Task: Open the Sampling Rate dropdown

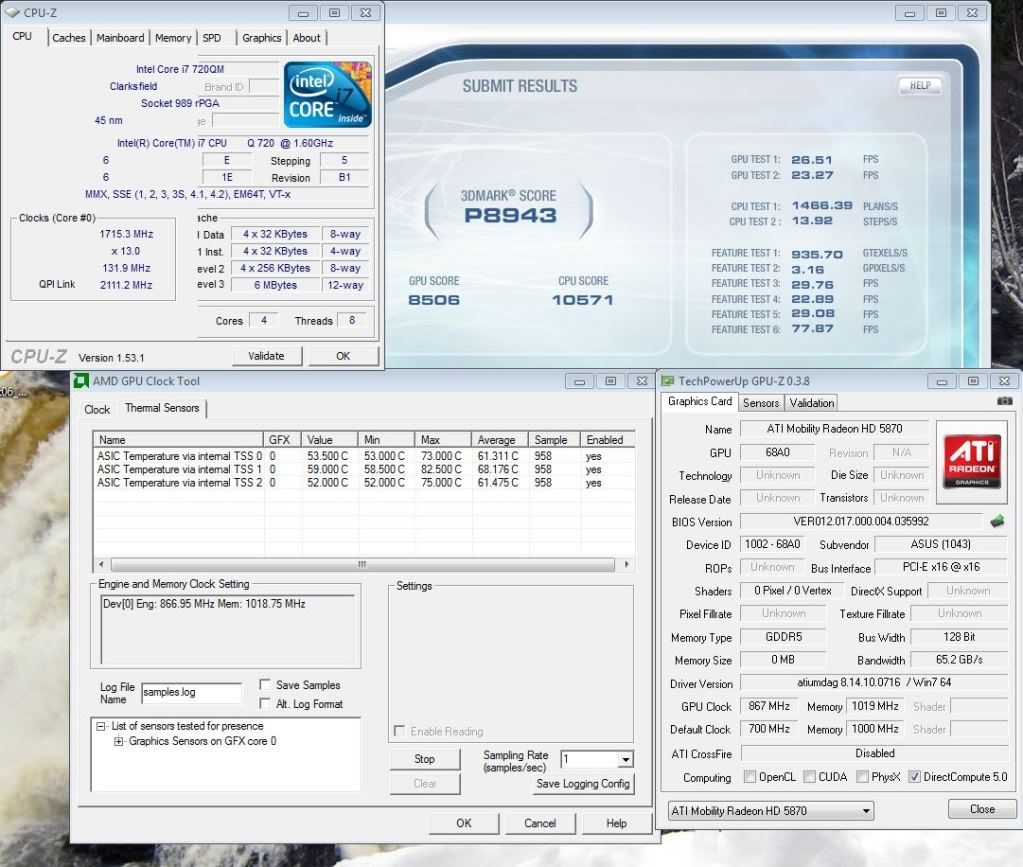Action: point(626,759)
